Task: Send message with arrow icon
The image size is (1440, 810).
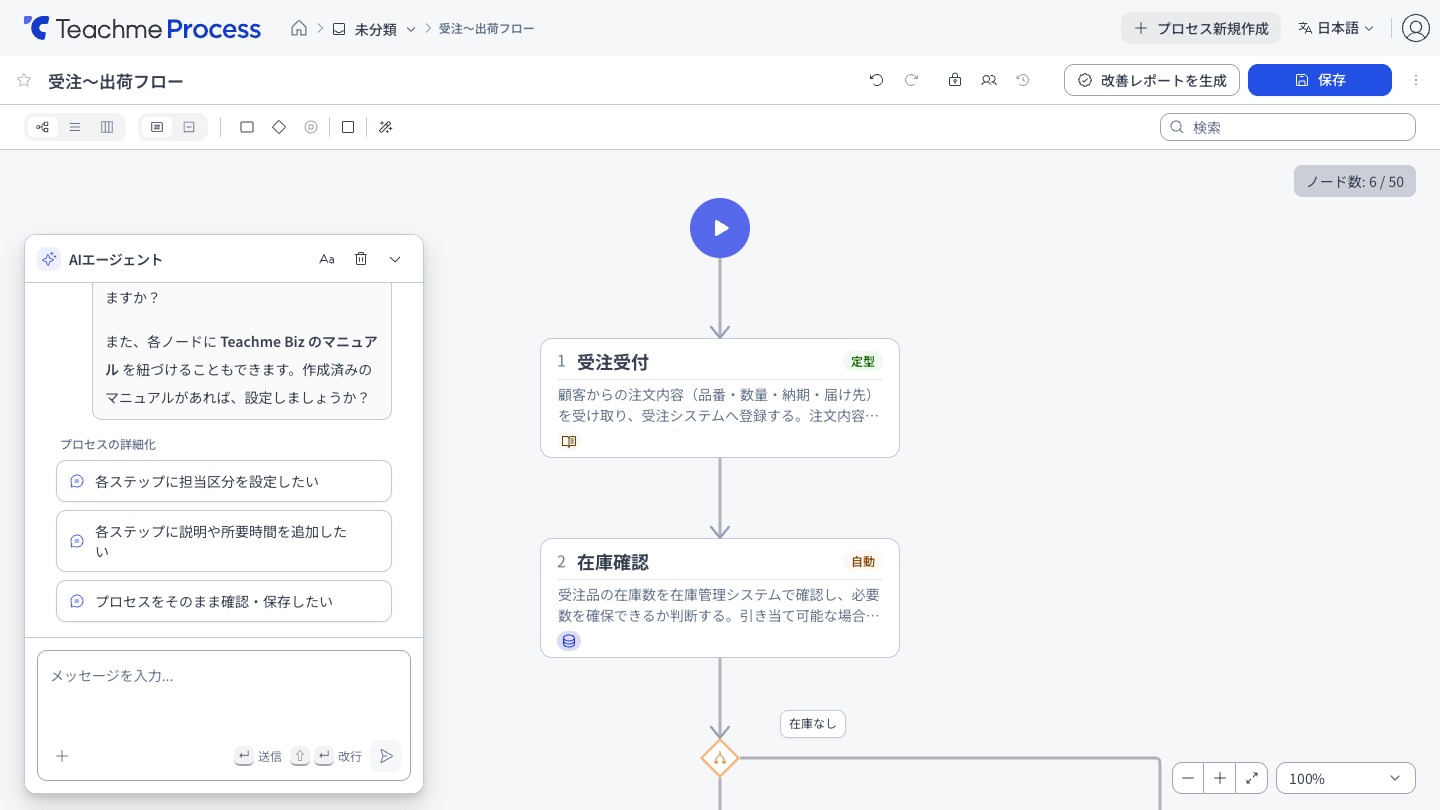Action: pyautogui.click(x=386, y=756)
